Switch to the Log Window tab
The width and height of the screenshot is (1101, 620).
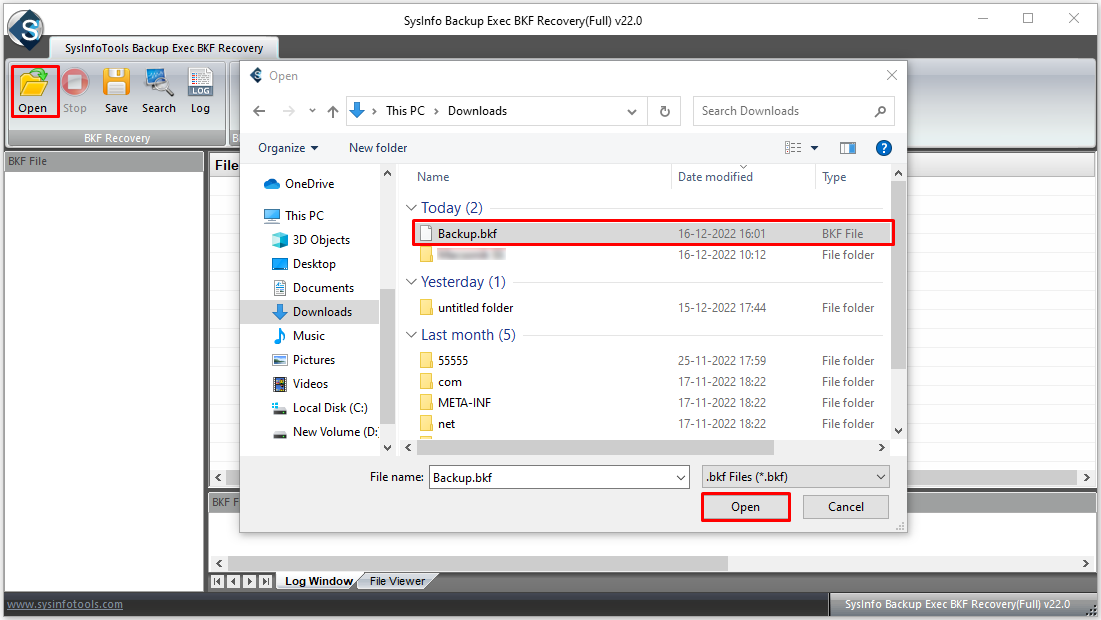[x=318, y=581]
